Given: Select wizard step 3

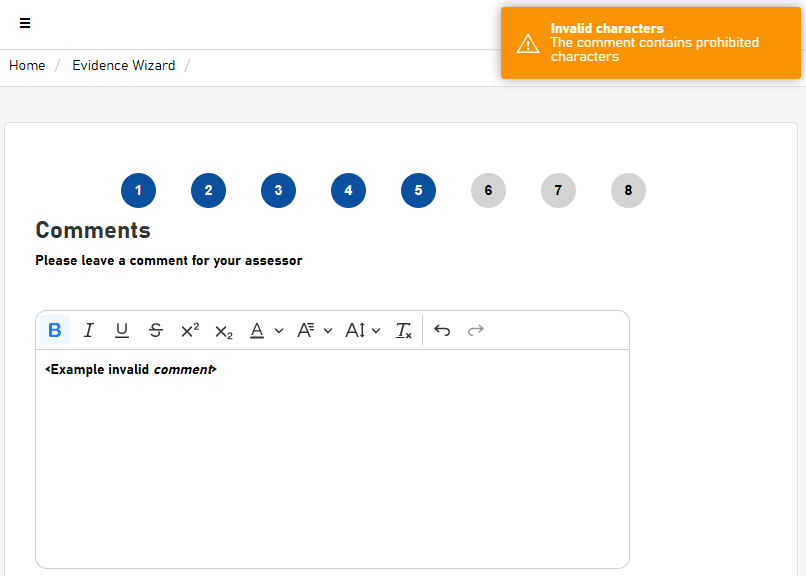Looking at the screenshot, I should [278, 190].
